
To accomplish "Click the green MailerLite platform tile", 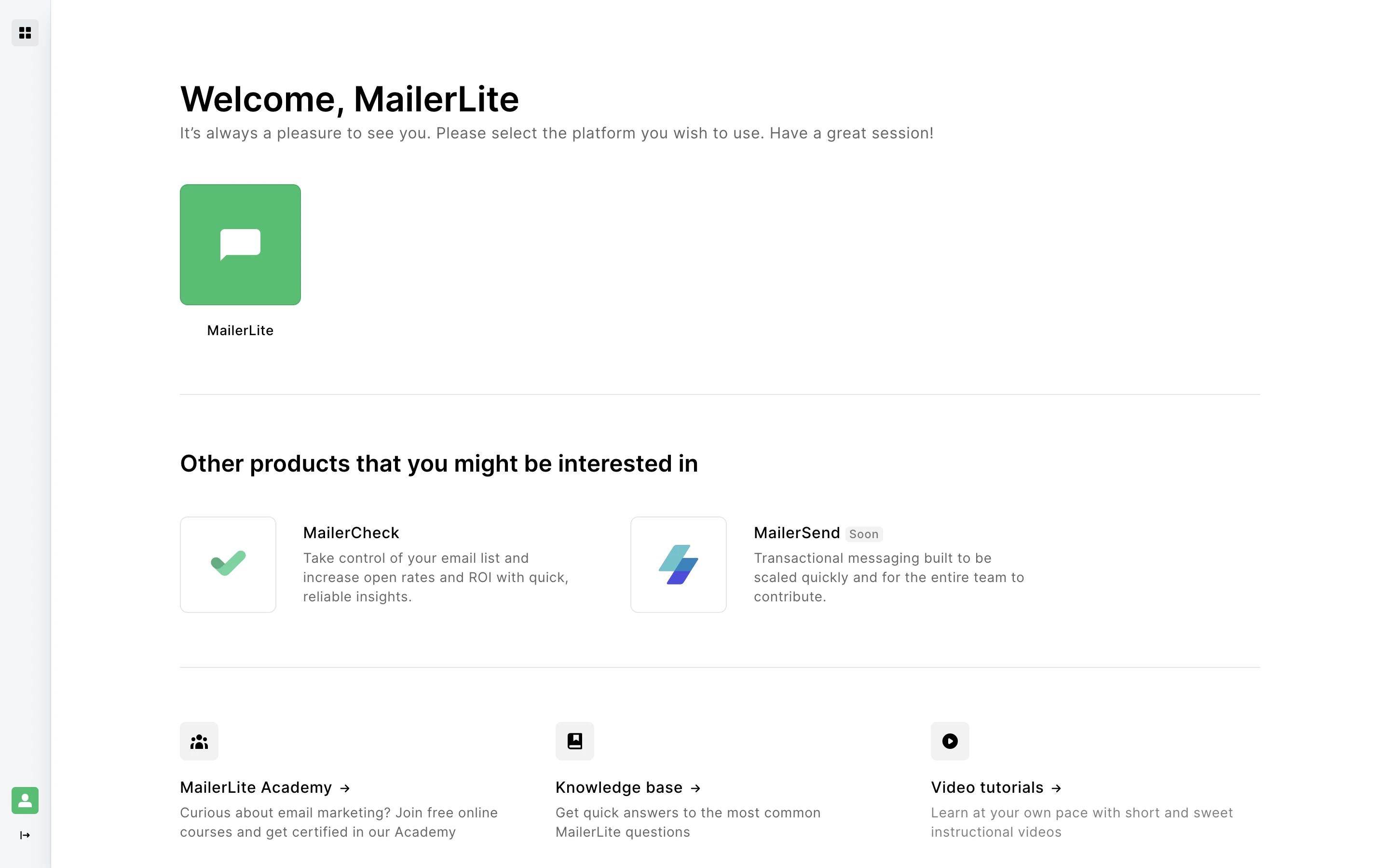I will [240, 244].
